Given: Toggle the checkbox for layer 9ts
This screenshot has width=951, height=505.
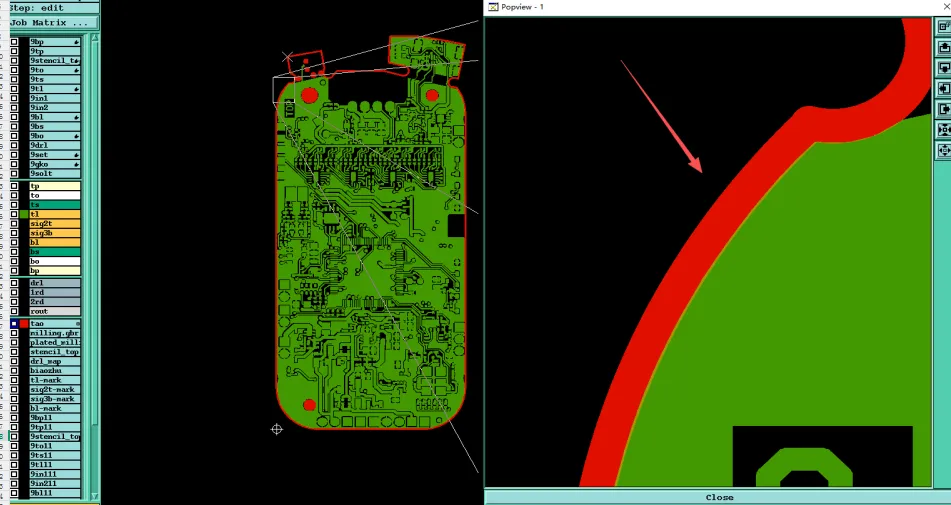Looking at the screenshot, I should [14, 79].
